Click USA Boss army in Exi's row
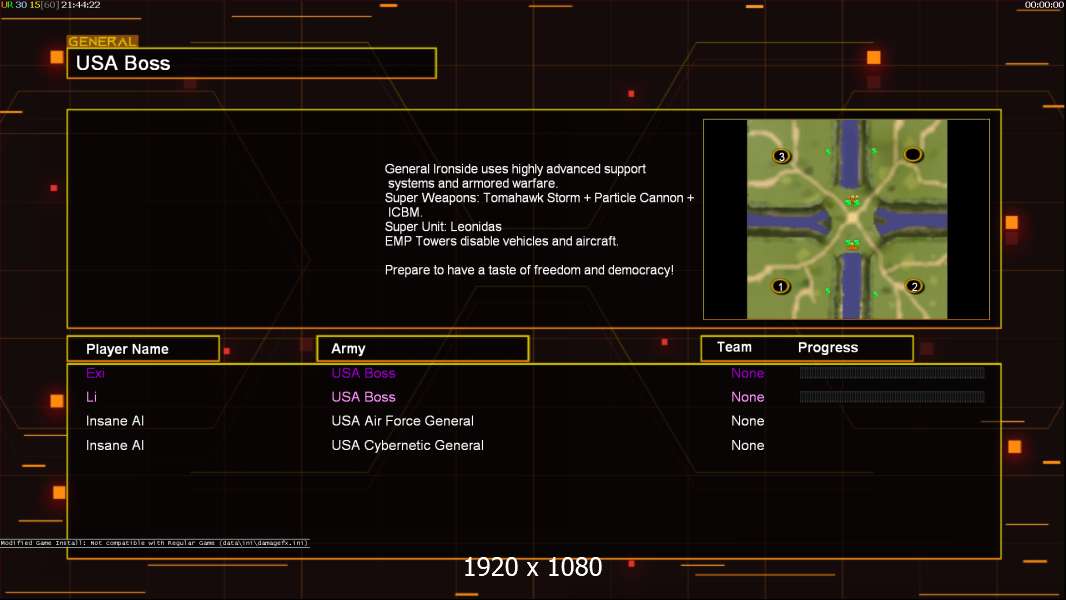The width and height of the screenshot is (1066, 600). [x=363, y=373]
